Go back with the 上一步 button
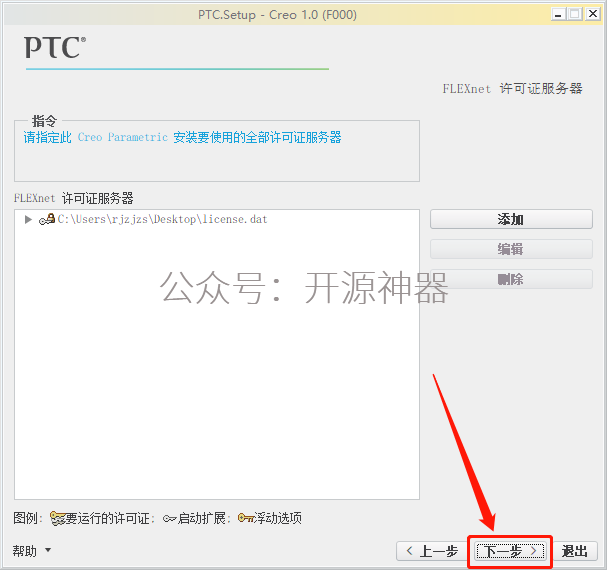This screenshot has height=570, width=607. pos(432,551)
